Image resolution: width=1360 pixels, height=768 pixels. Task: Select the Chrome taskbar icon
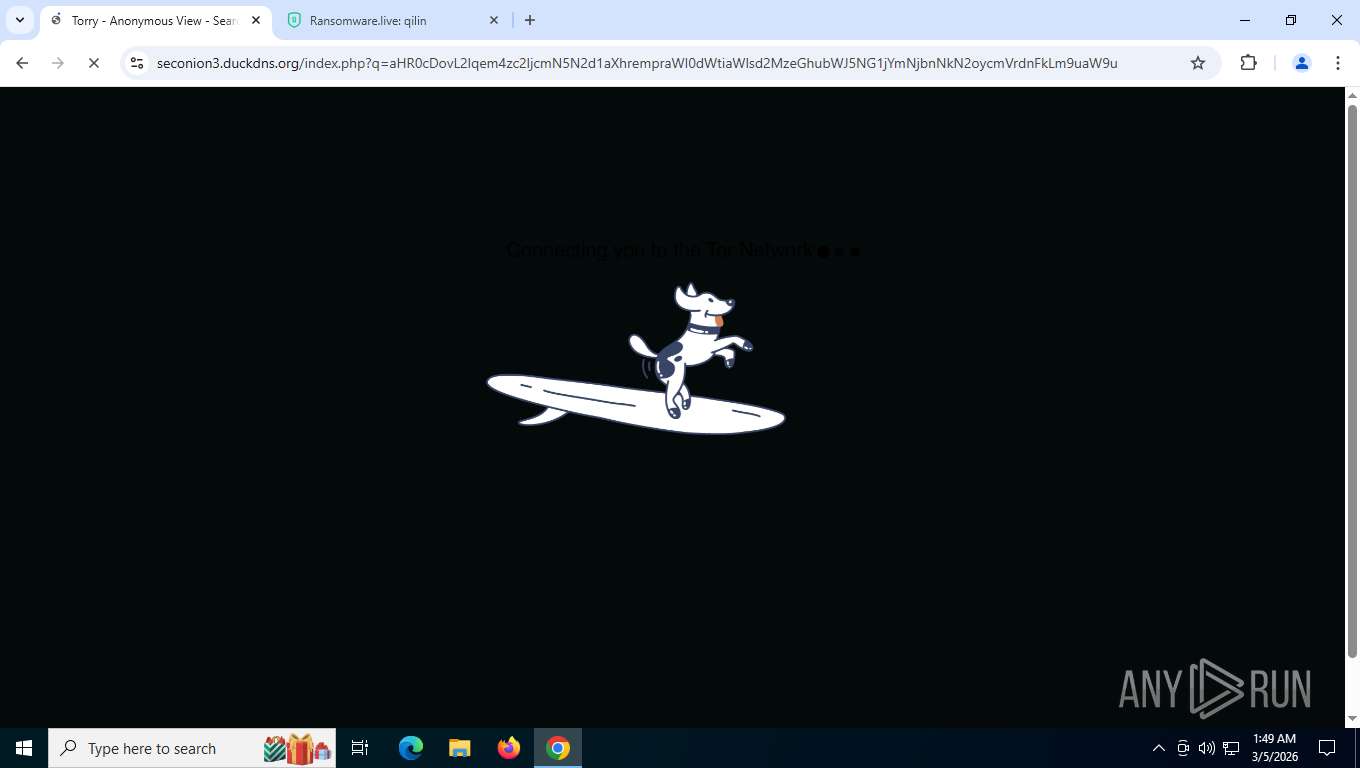point(558,748)
